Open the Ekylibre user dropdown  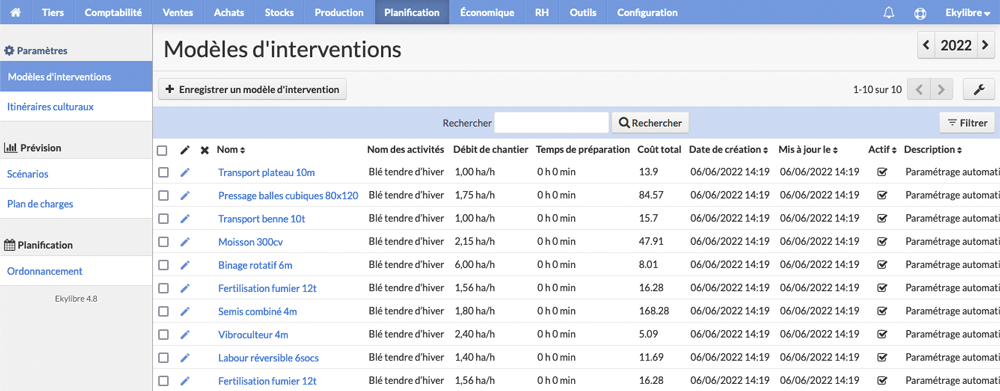968,12
